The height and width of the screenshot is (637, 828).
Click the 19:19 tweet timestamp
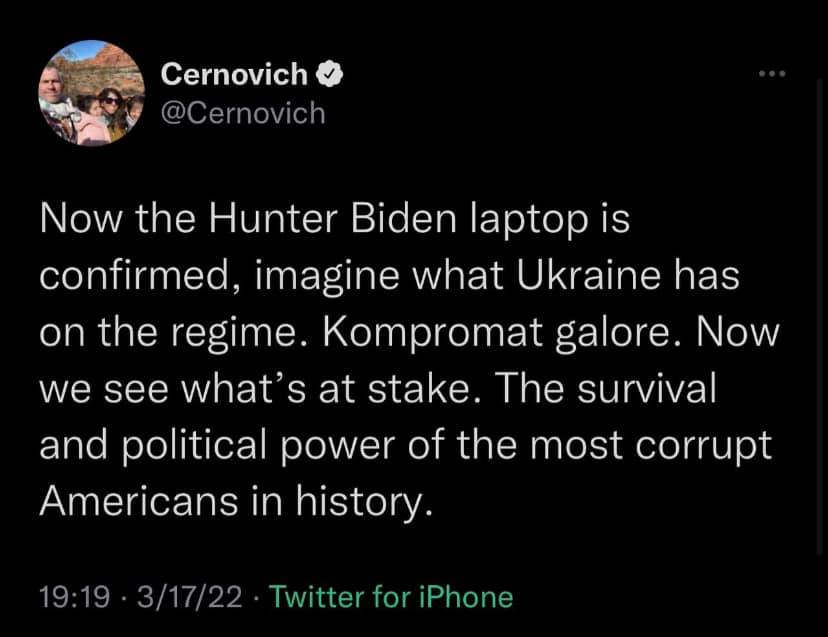tap(73, 597)
